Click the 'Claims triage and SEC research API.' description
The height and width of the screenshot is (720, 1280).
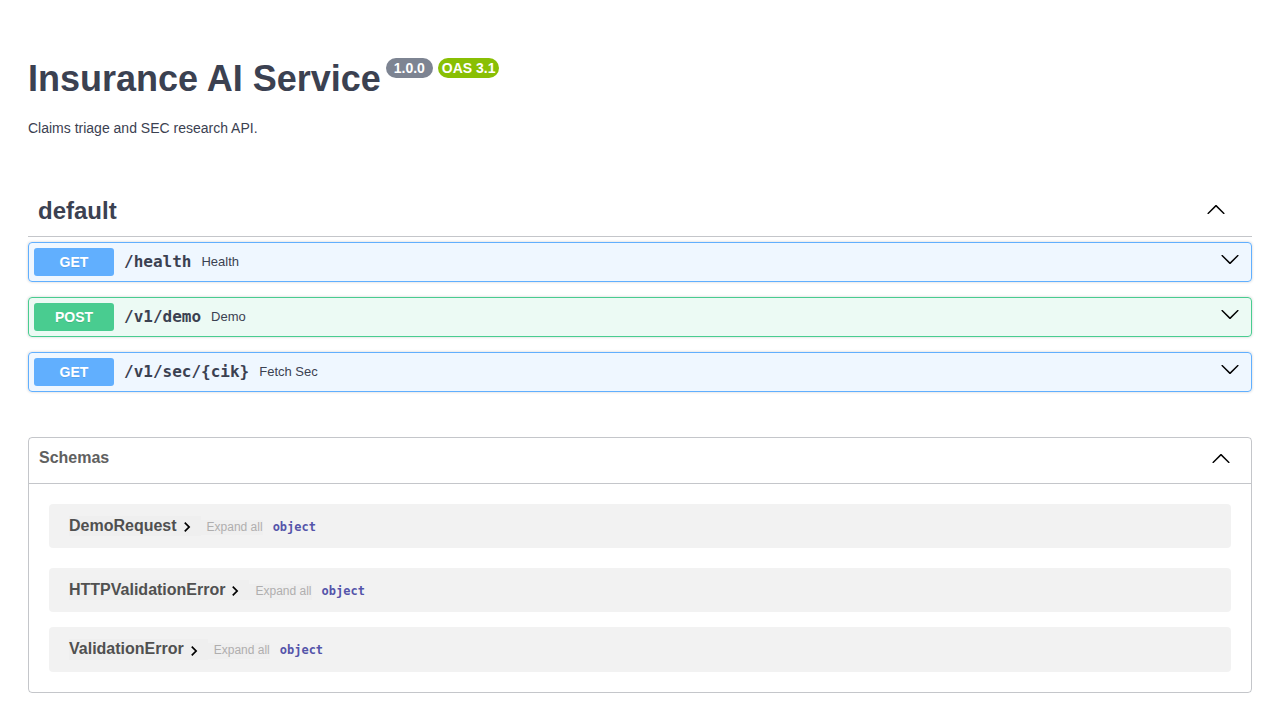tap(143, 128)
